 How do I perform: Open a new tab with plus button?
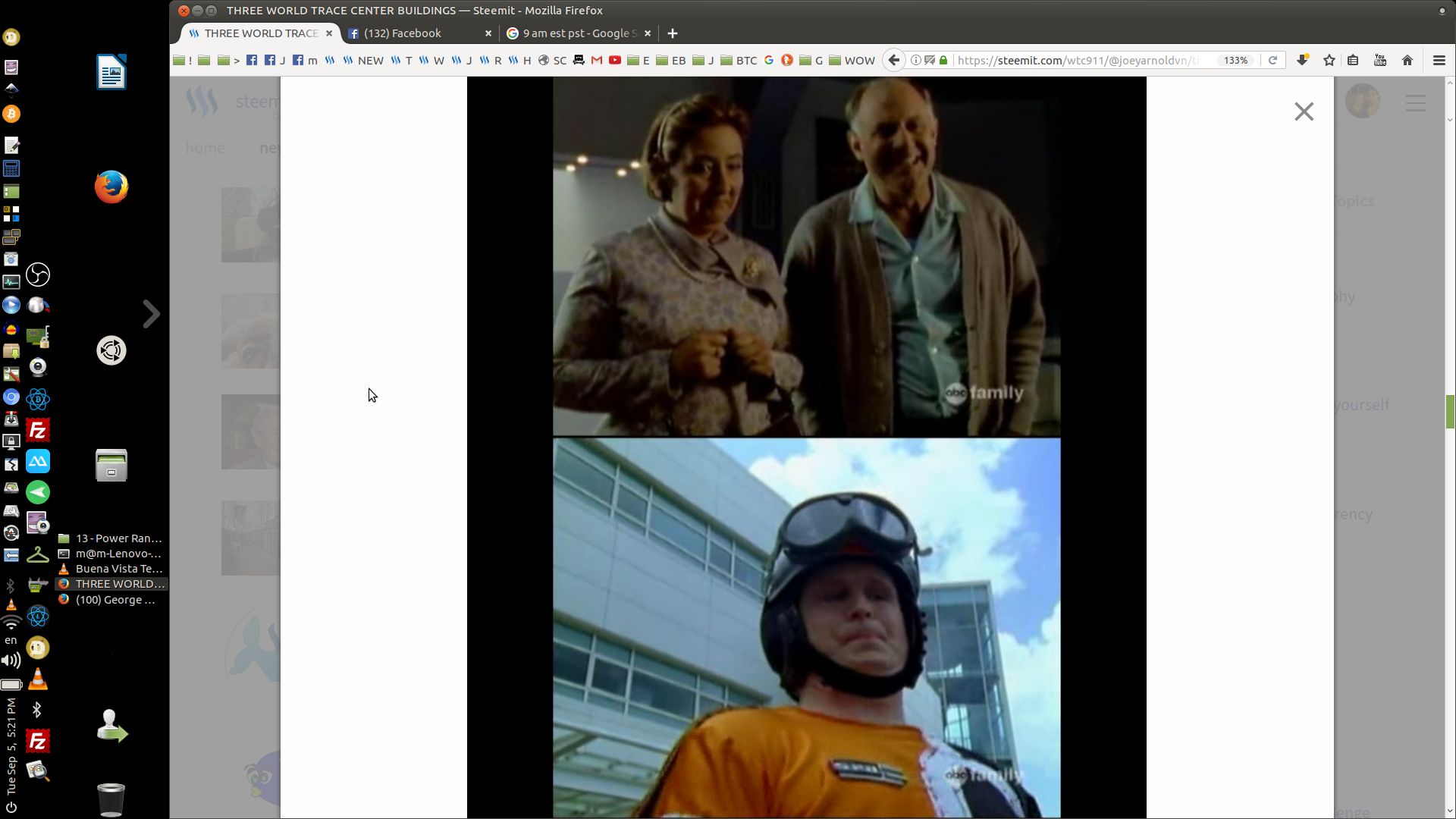pos(673,33)
